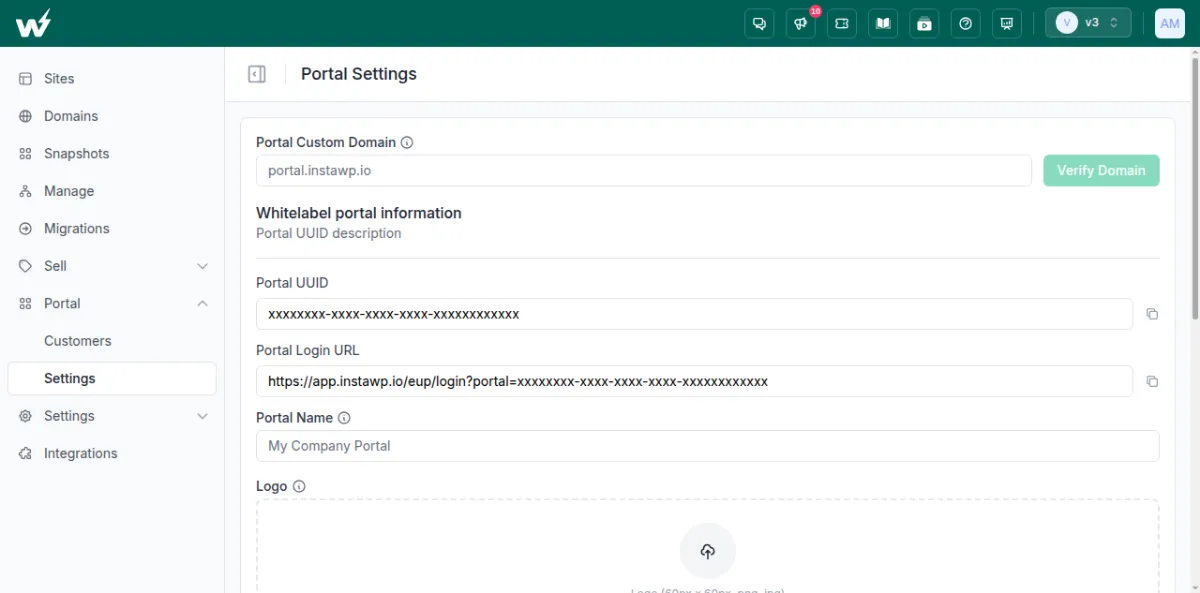The height and width of the screenshot is (593, 1200).
Task: Open Customers under Portal
Action: pos(78,341)
